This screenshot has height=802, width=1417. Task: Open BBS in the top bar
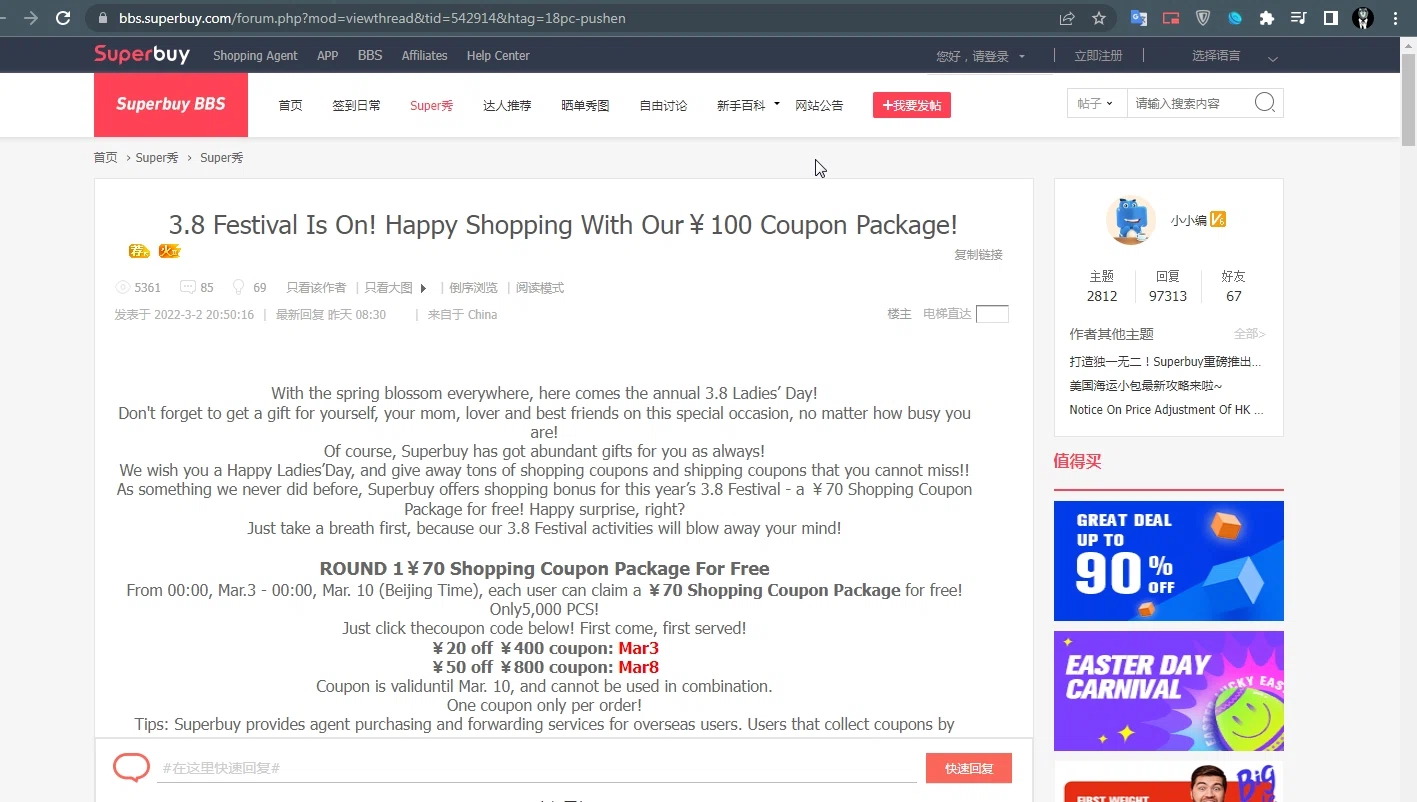point(370,56)
